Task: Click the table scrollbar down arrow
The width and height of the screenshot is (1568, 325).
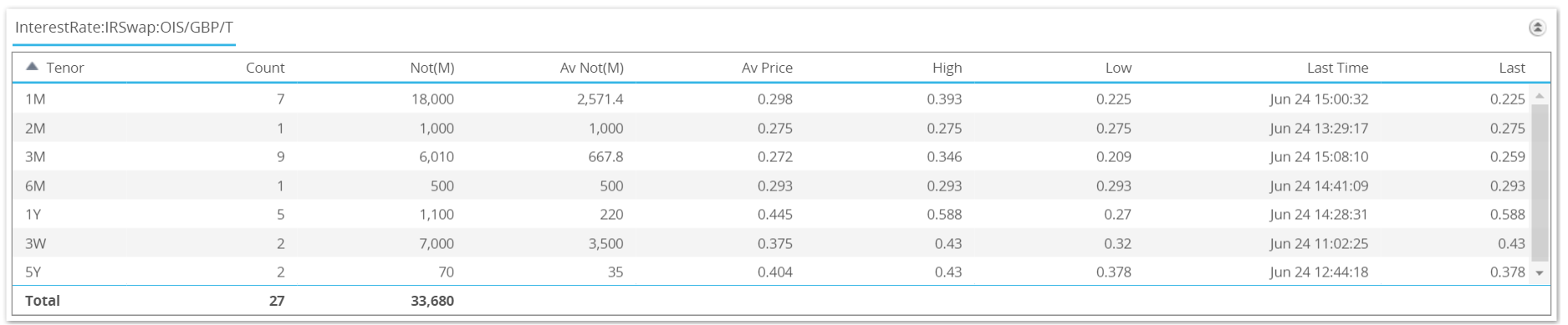Action: (x=1540, y=273)
